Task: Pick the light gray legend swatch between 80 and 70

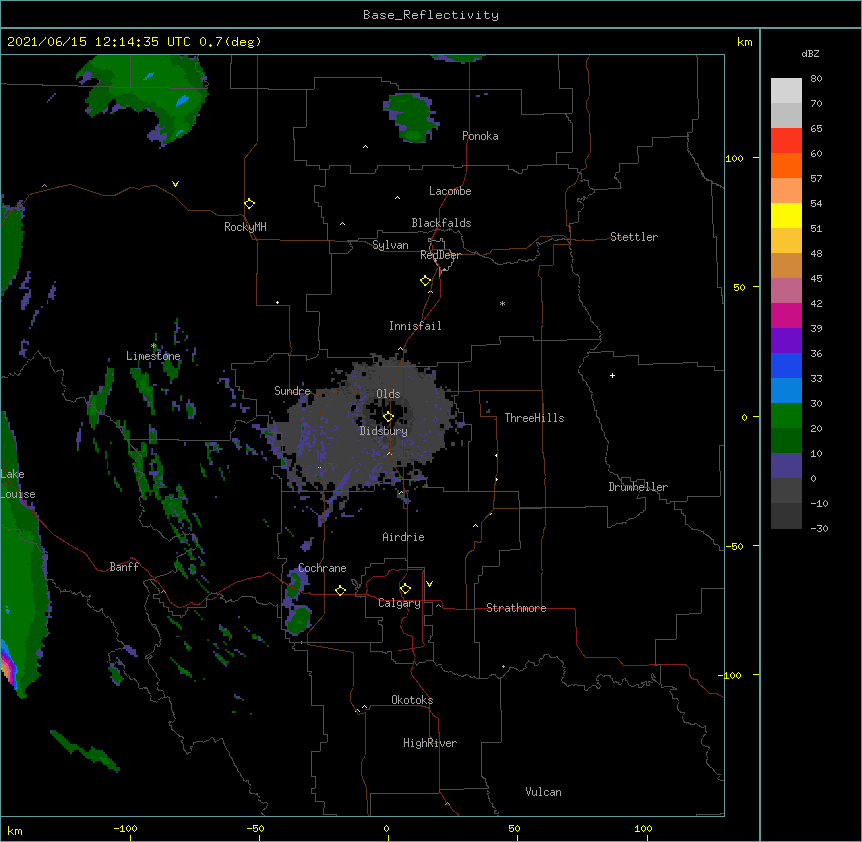Action: 786,91
